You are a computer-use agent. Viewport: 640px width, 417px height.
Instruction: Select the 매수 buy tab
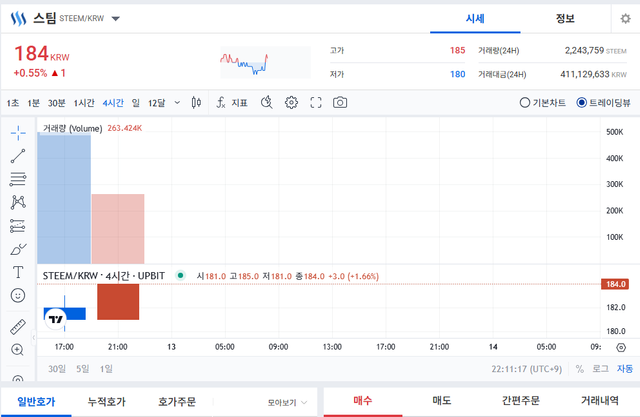pos(363,401)
